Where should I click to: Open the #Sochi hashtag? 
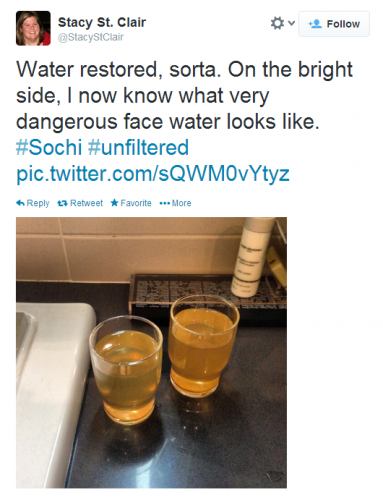49,148
